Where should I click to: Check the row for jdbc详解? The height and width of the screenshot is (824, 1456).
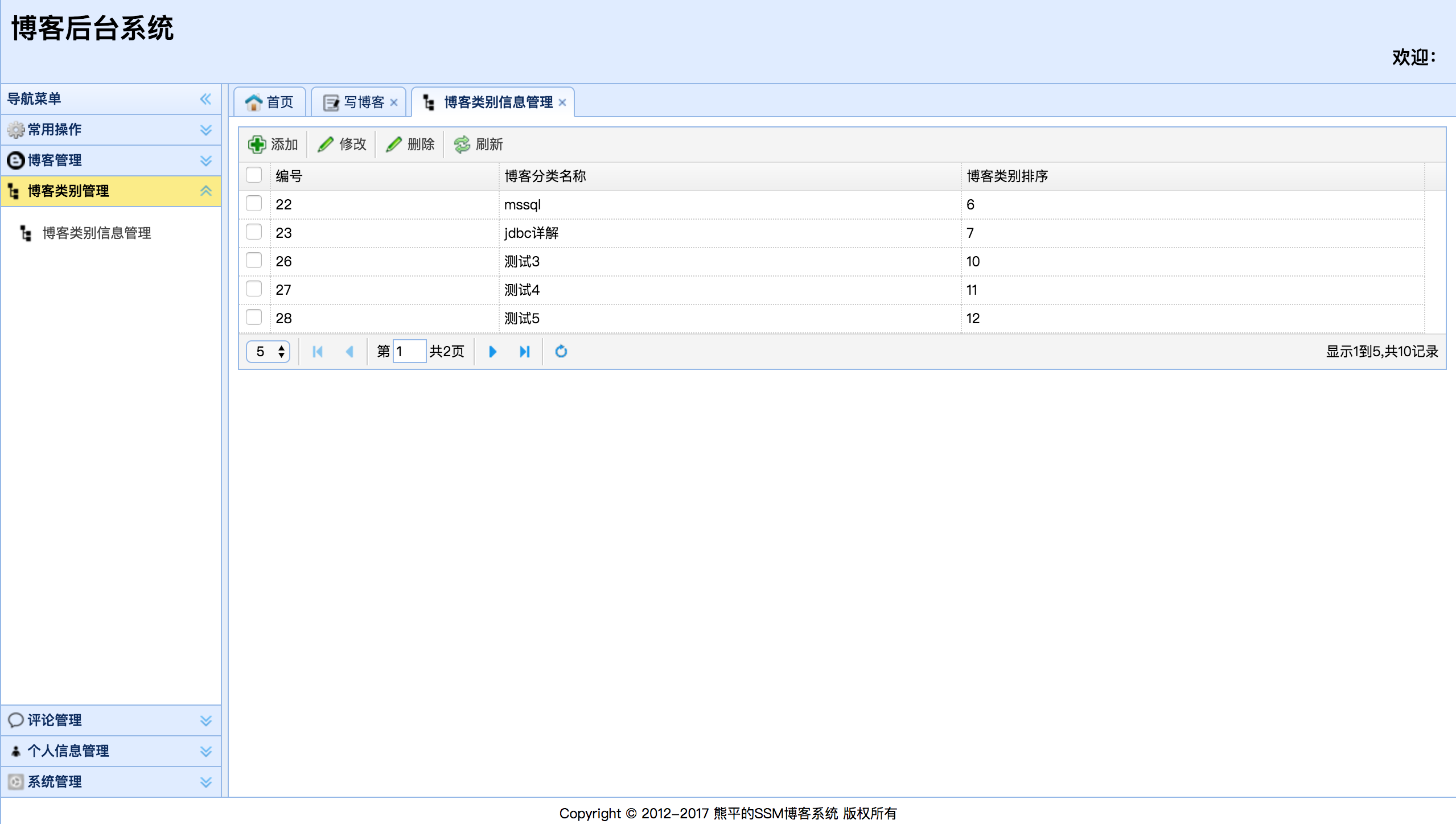click(x=254, y=232)
